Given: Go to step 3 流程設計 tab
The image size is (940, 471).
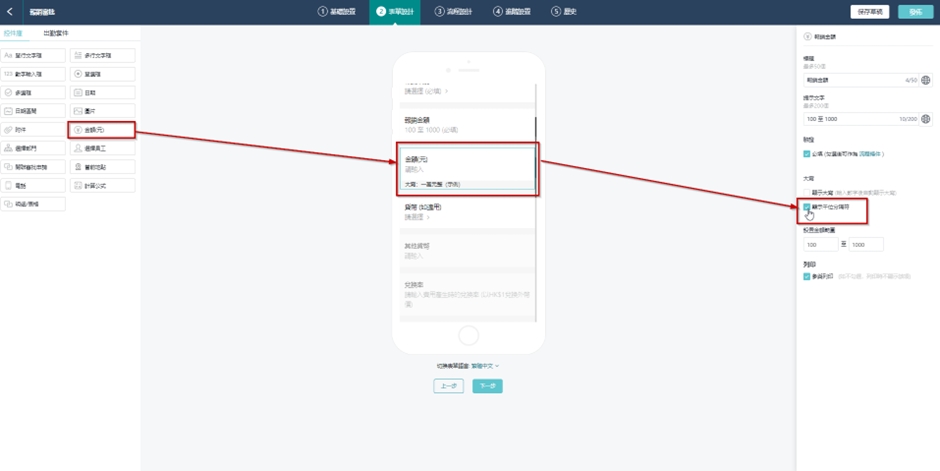Looking at the screenshot, I should pos(455,11).
